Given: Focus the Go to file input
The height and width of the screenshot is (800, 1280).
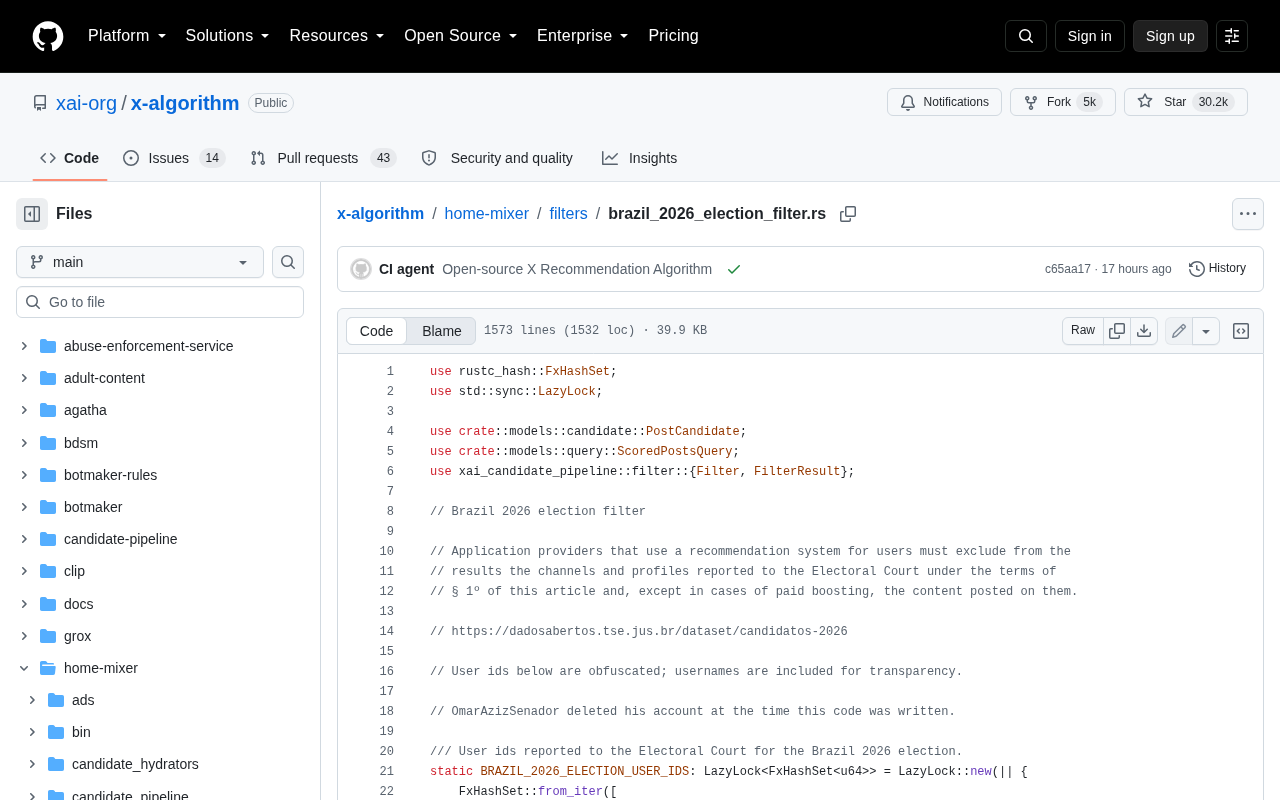Looking at the screenshot, I should point(160,302).
